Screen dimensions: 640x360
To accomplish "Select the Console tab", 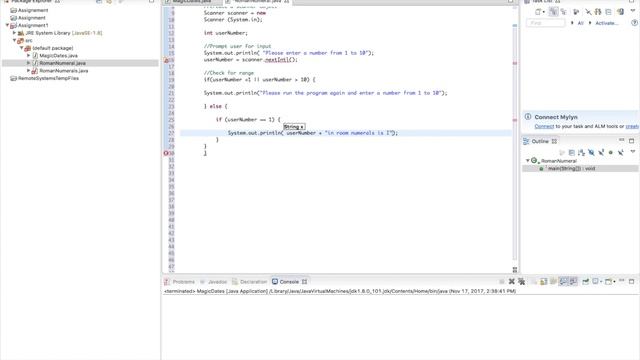I will click(289, 282).
